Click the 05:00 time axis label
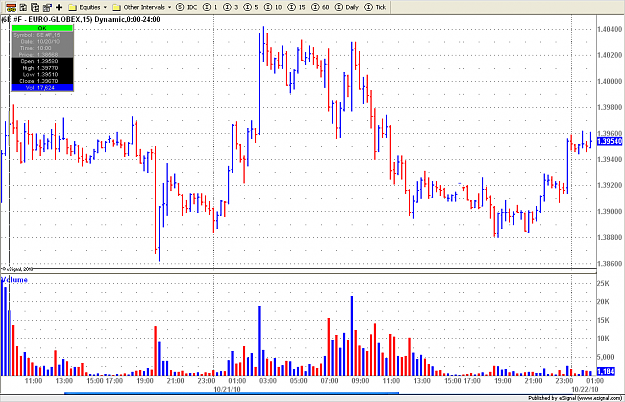This screenshot has height=402, width=625. [x=299, y=381]
